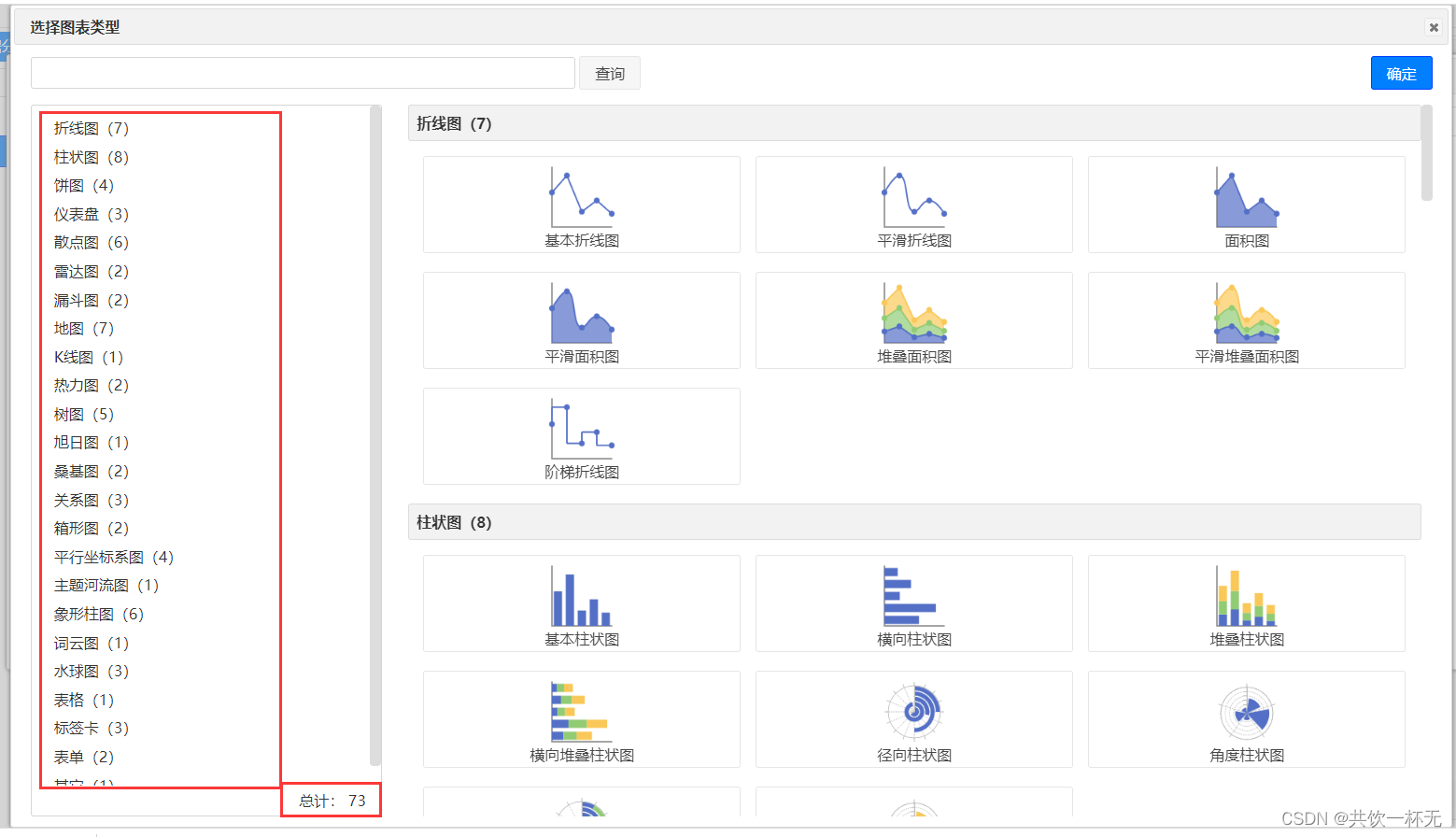Choose 雷达图 (2) from list

point(92,271)
